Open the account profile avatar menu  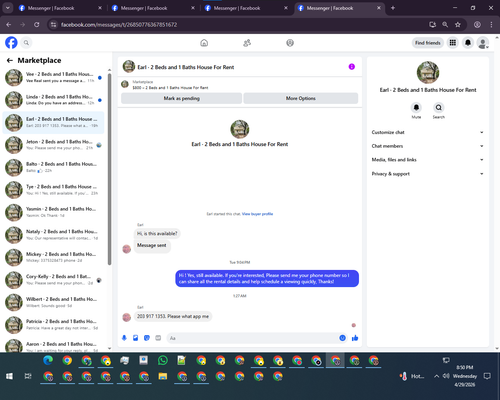coord(483,43)
